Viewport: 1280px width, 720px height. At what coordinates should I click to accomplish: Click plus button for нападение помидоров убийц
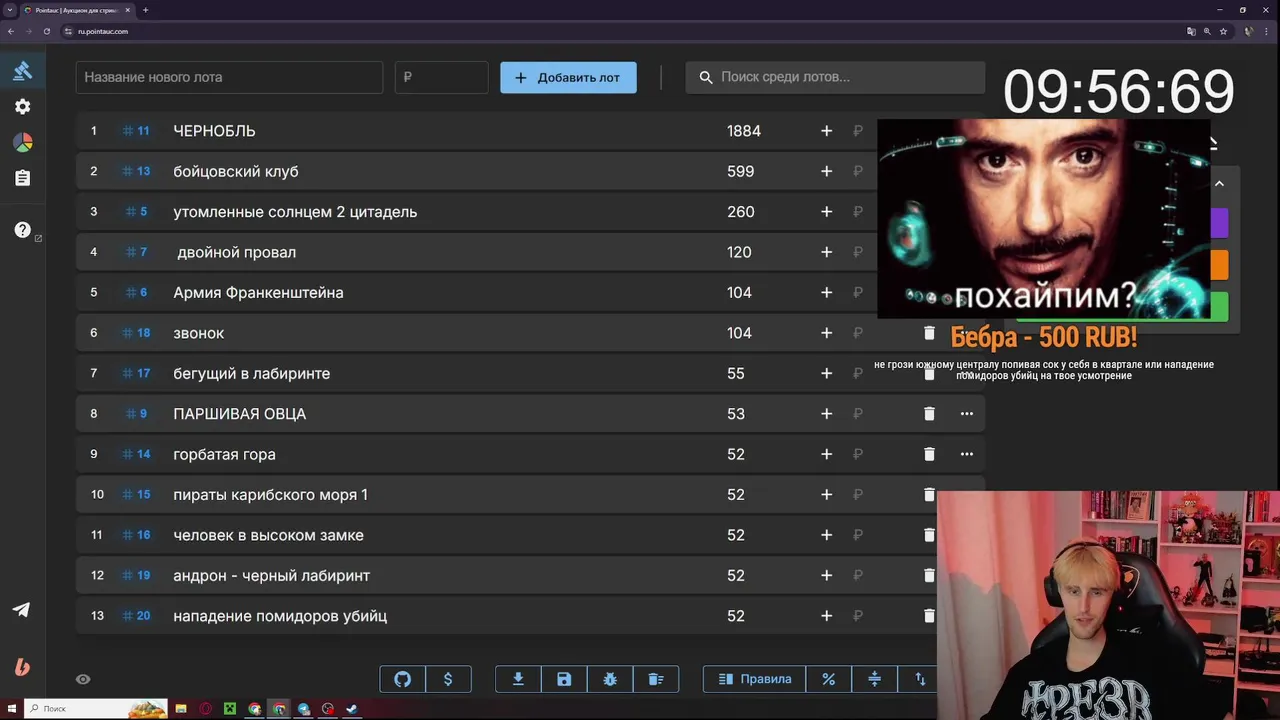pyautogui.click(x=826, y=616)
